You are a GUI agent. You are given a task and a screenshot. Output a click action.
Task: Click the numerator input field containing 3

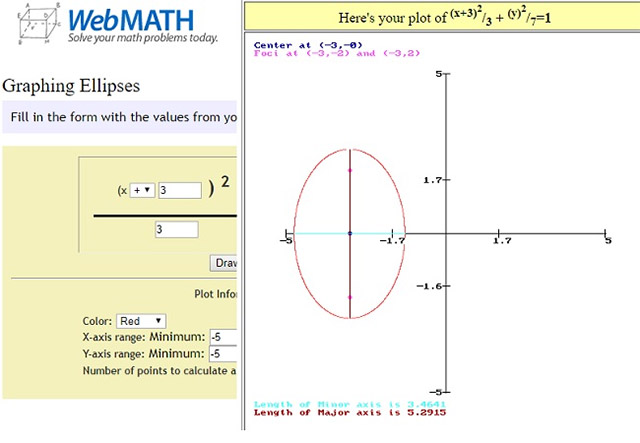point(180,190)
